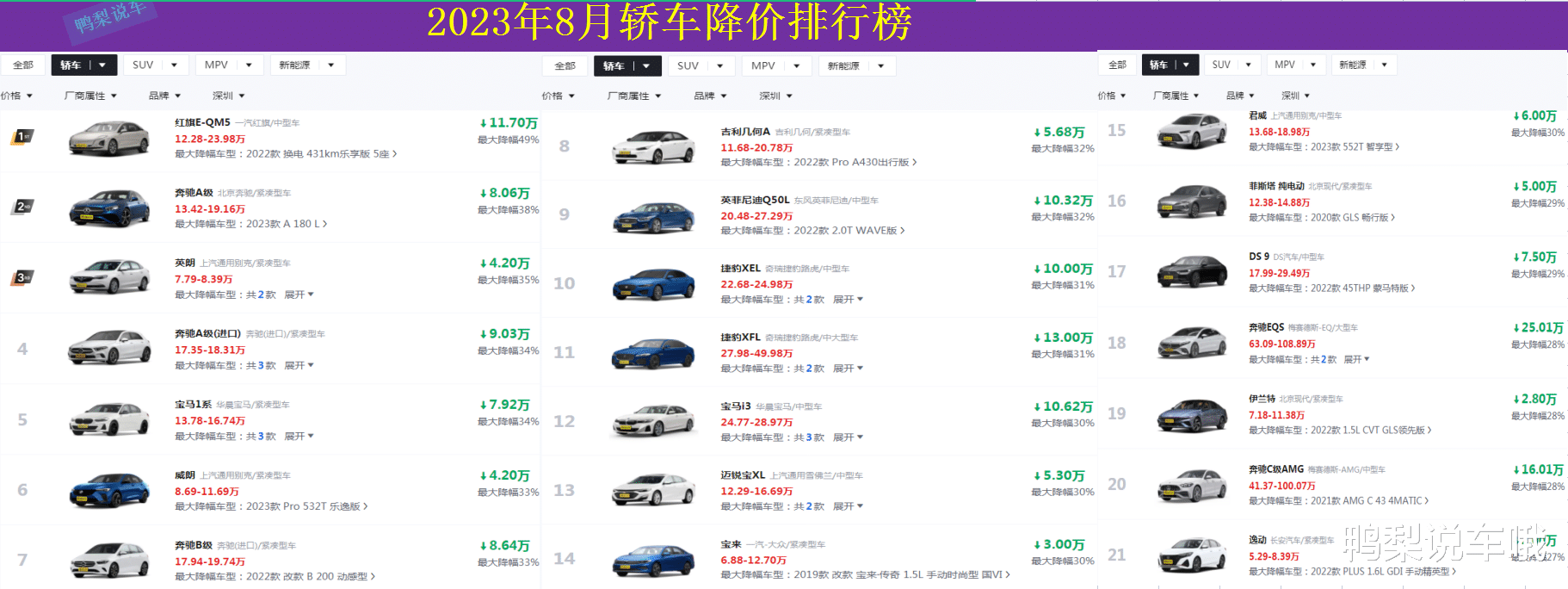This screenshot has width=1568, height=589.
Task: Expand the 品牌 filter in the left panel
Action: click(x=164, y=96)
